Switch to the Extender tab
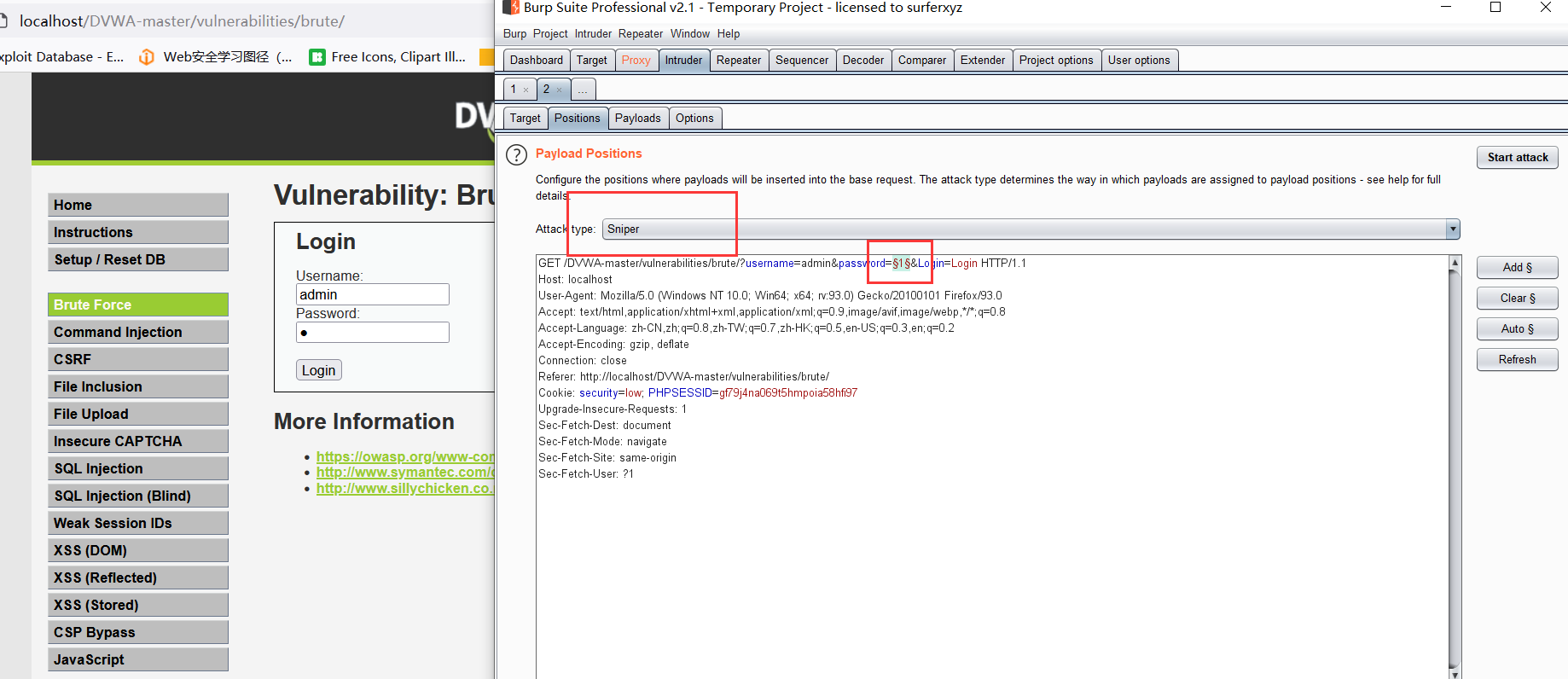The width and height of the screenshot is (1568, 679). click(983, 61)
